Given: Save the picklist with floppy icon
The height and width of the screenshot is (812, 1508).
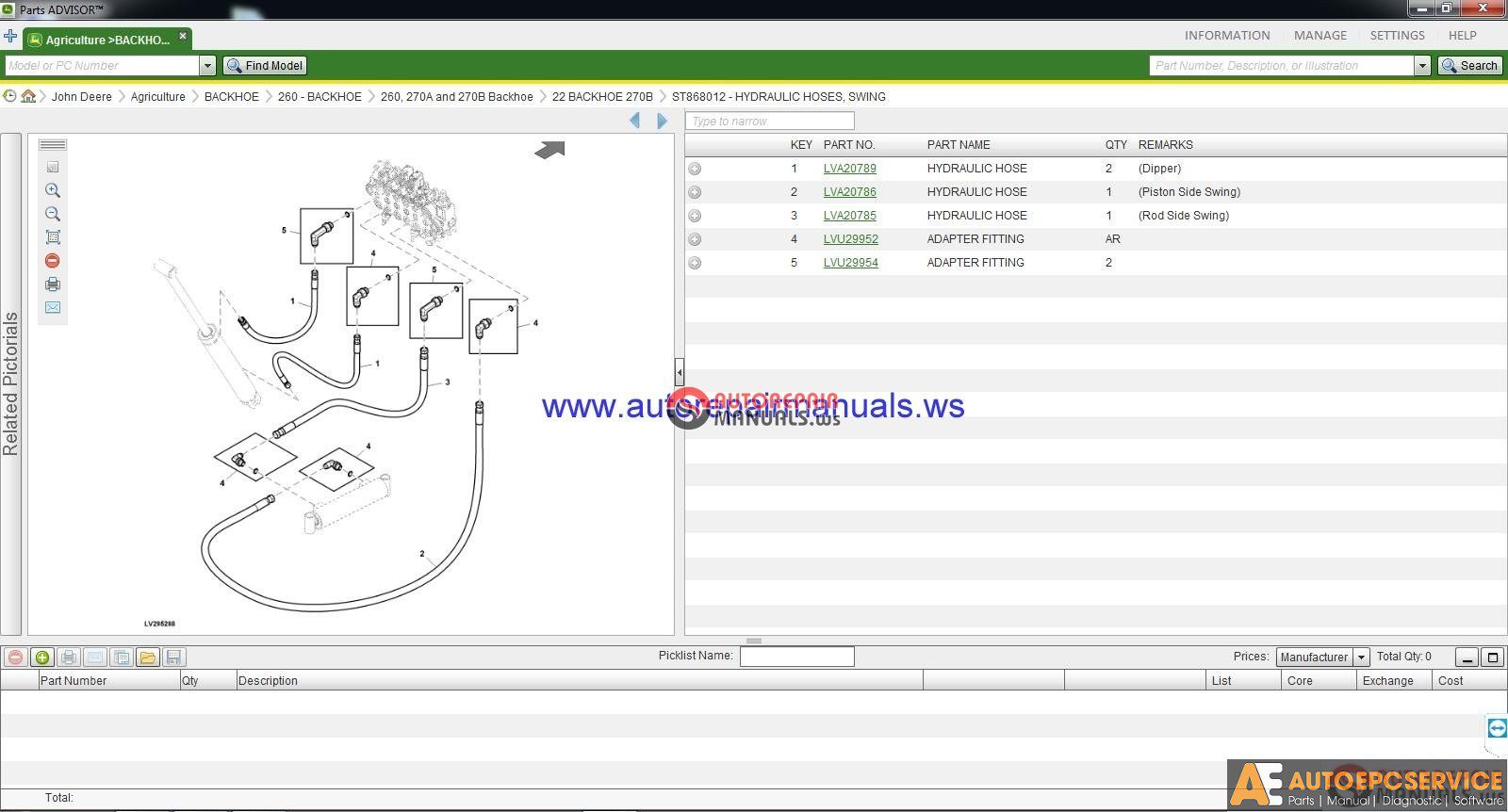Looking at the screenshot, I should click(173, 658).
